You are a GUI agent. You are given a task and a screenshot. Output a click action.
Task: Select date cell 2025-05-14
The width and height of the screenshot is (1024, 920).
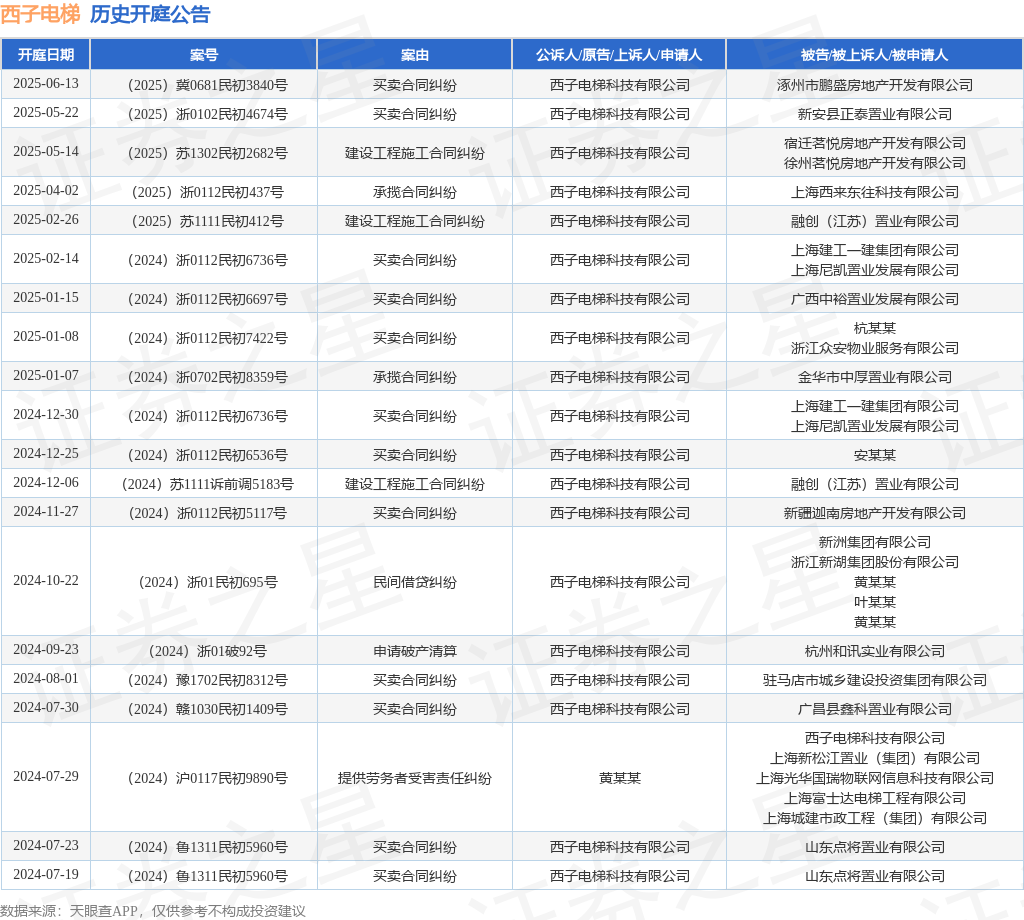46,151
